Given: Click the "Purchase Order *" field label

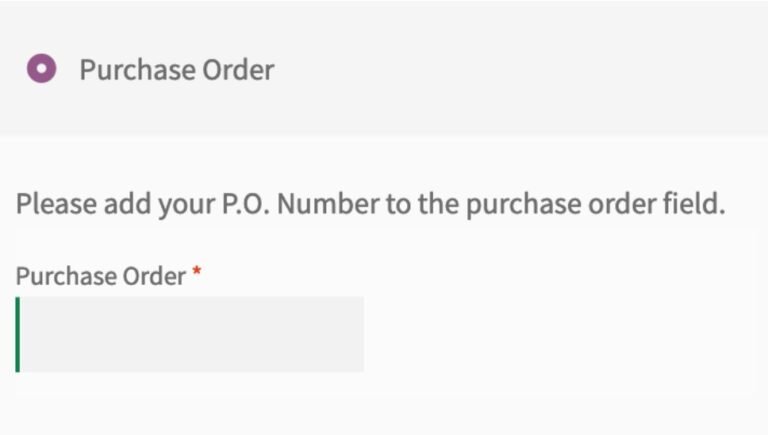Looking at the screenshot, I should click(101, 276).
